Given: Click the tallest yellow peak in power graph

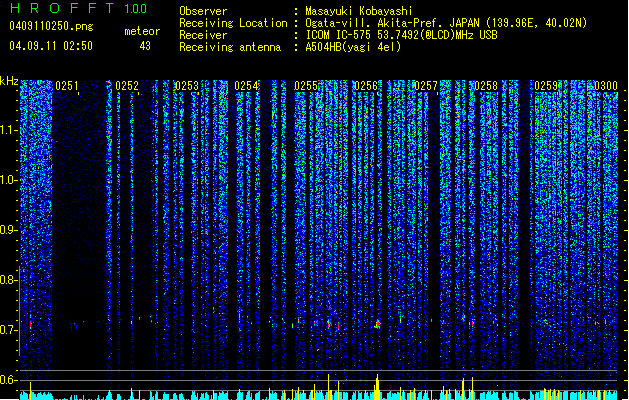Looking at the screenshot, I should pyautogui.click(x=377, y=387).
